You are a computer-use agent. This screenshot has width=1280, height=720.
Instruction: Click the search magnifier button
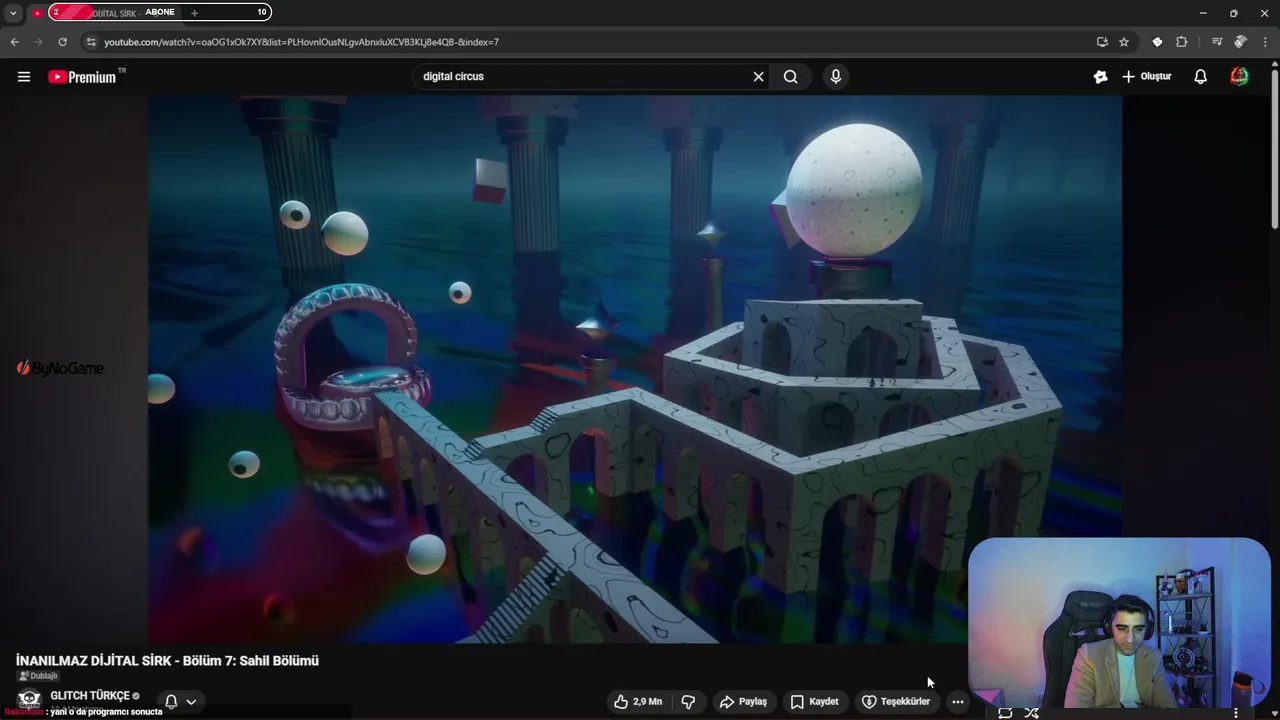(x=791, y=77)
